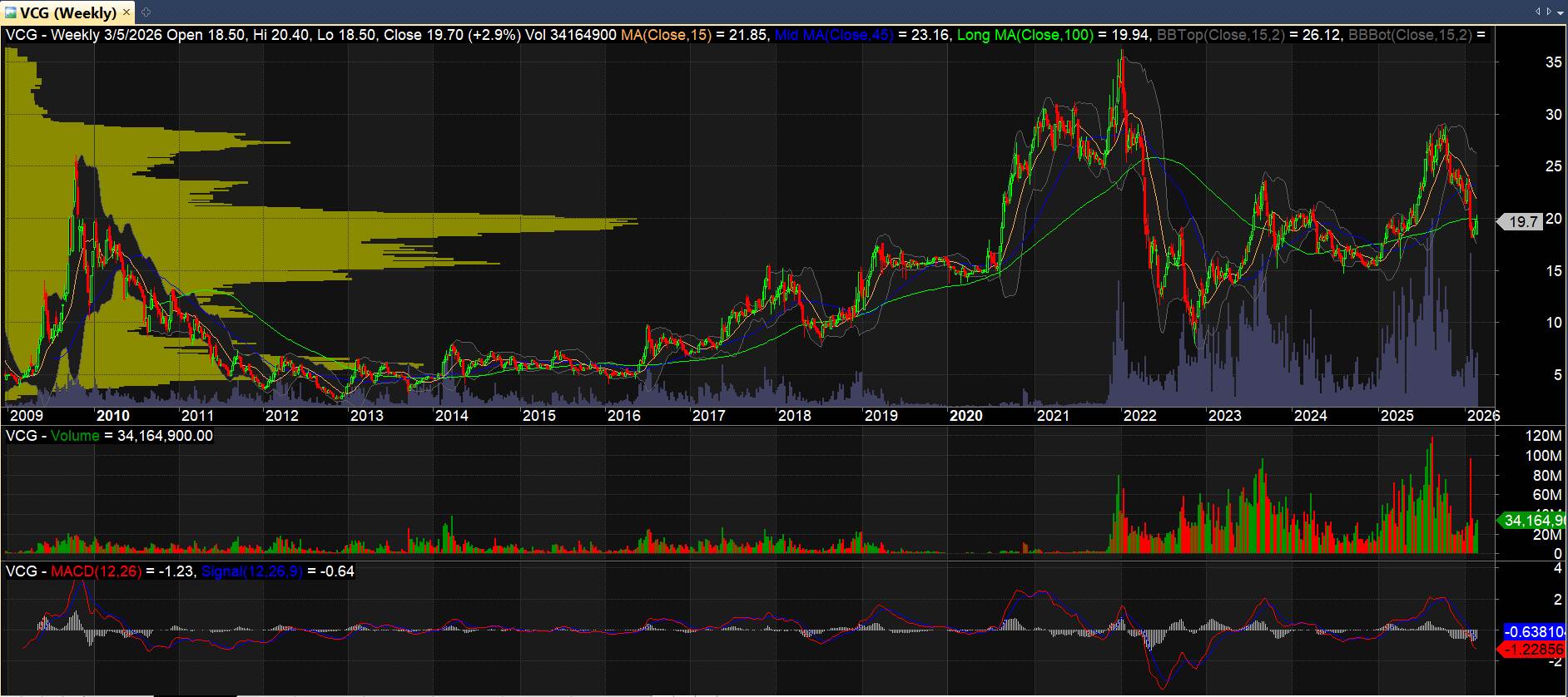This screenshot has width=1568, height=697.
Task: Click the green volume value marker
Action: click(1534, 521)
